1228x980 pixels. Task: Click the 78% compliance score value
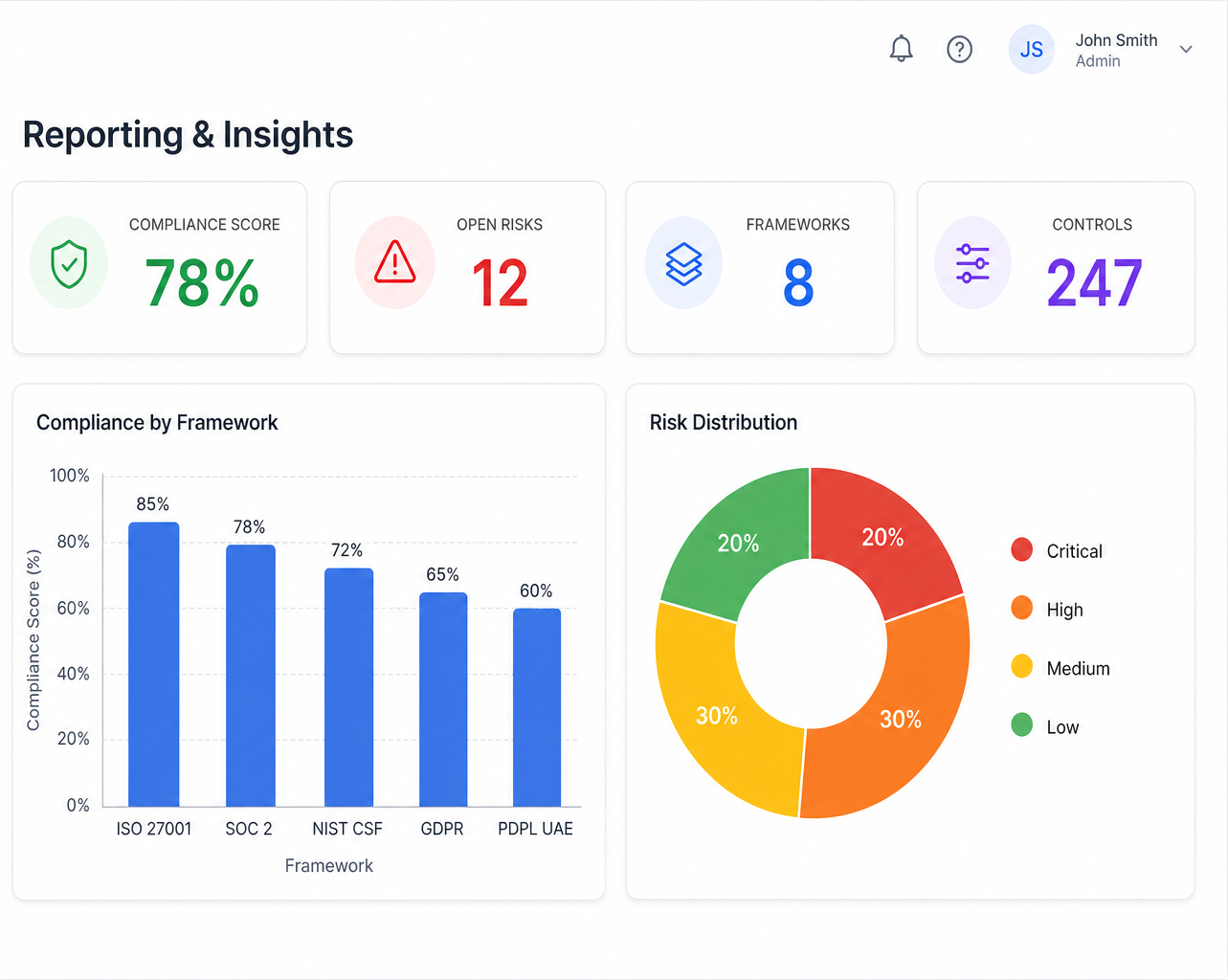click(202, 283)
